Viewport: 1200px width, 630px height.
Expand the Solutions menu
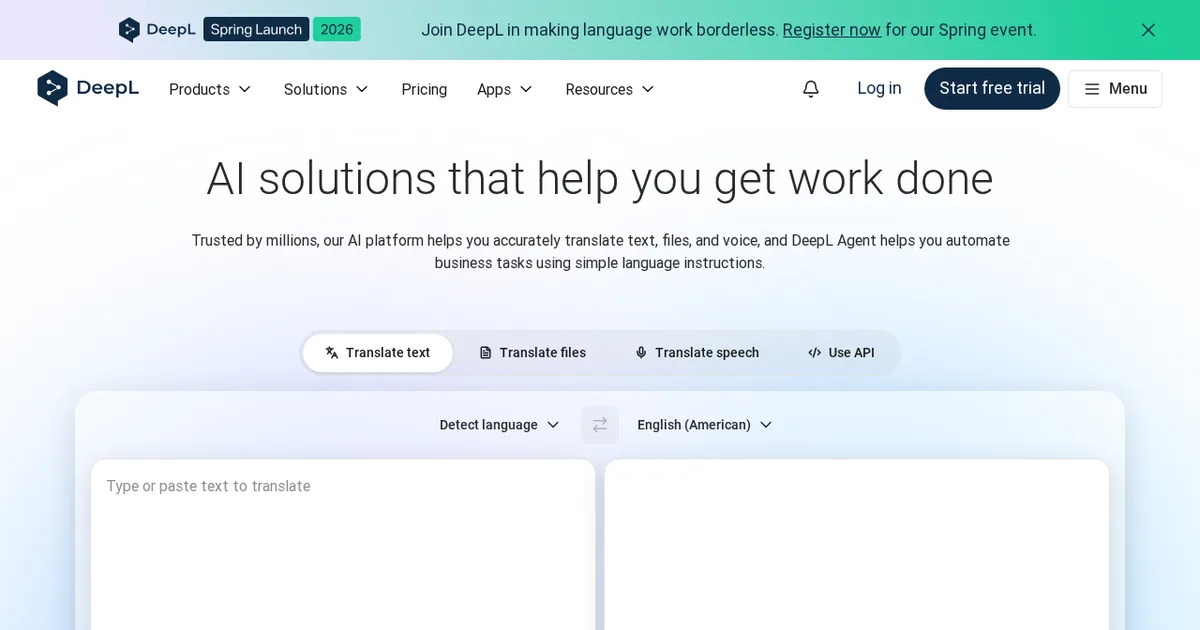coord(326,89)
